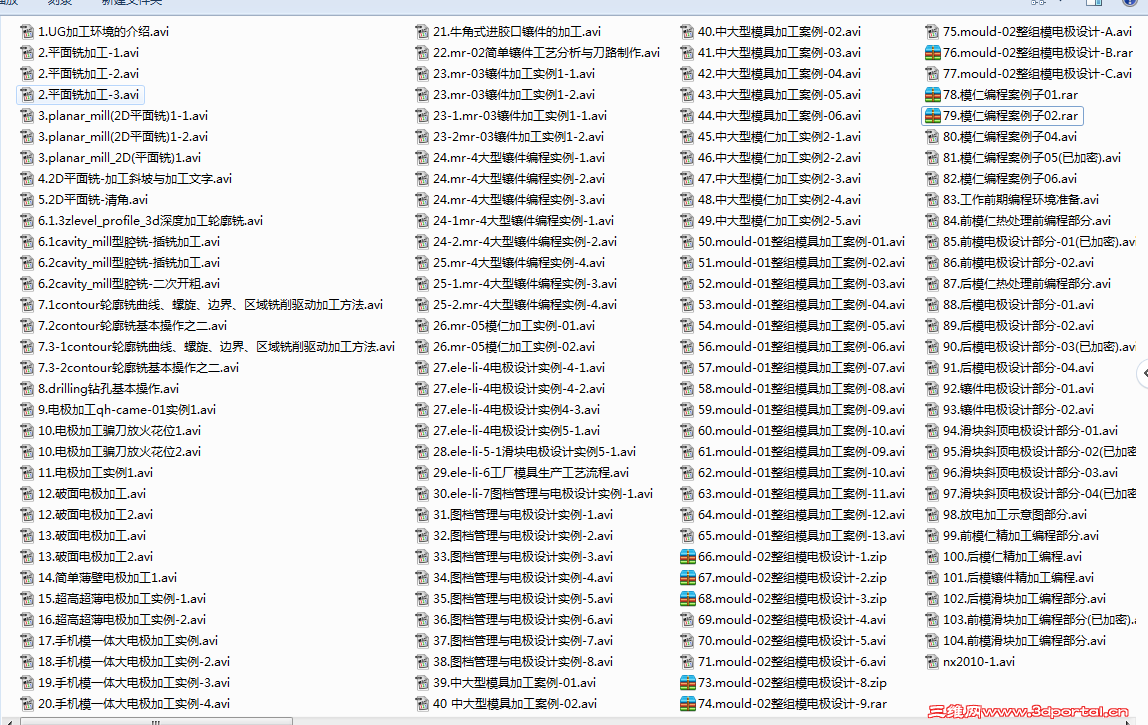The image size is (1148, 725).
Task: Select file name 22.mr-02简单镶件工艺分析与刀路制作.avi
Action: point(546,53)
